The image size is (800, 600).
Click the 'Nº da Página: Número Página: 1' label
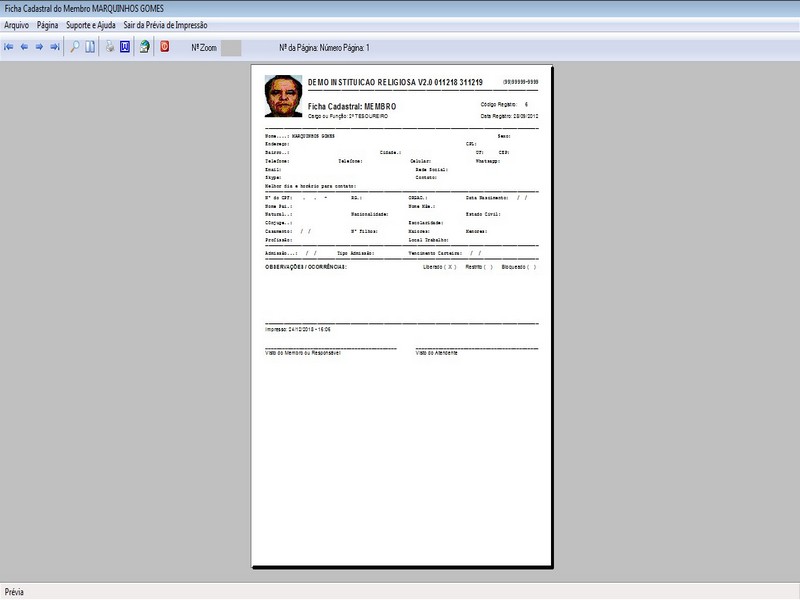point(324,47)
